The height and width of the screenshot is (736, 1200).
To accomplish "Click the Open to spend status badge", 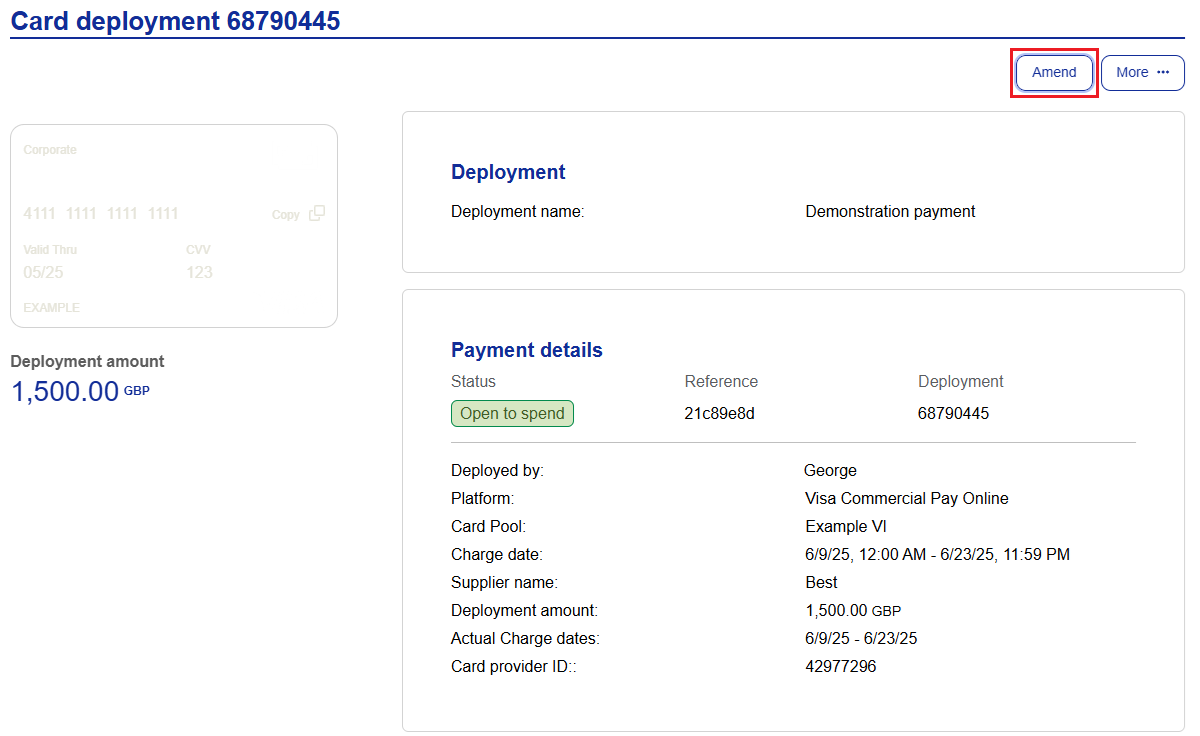I will [512, 413].
